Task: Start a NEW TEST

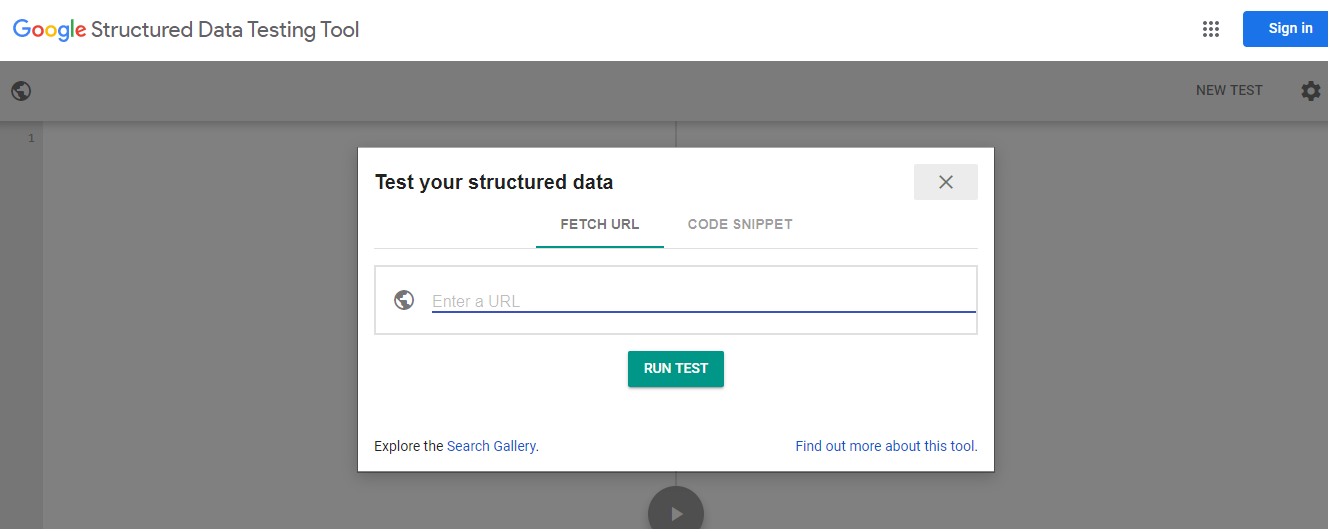Action: coord(1229,91)
